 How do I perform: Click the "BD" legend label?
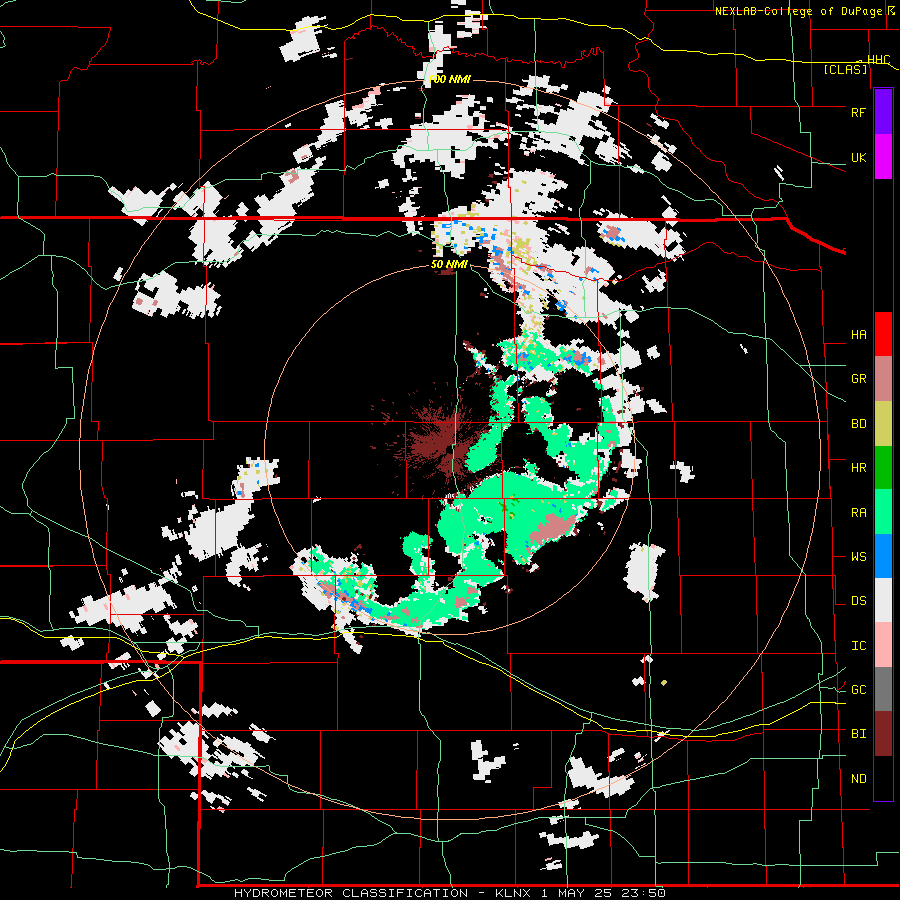(858, 424)
